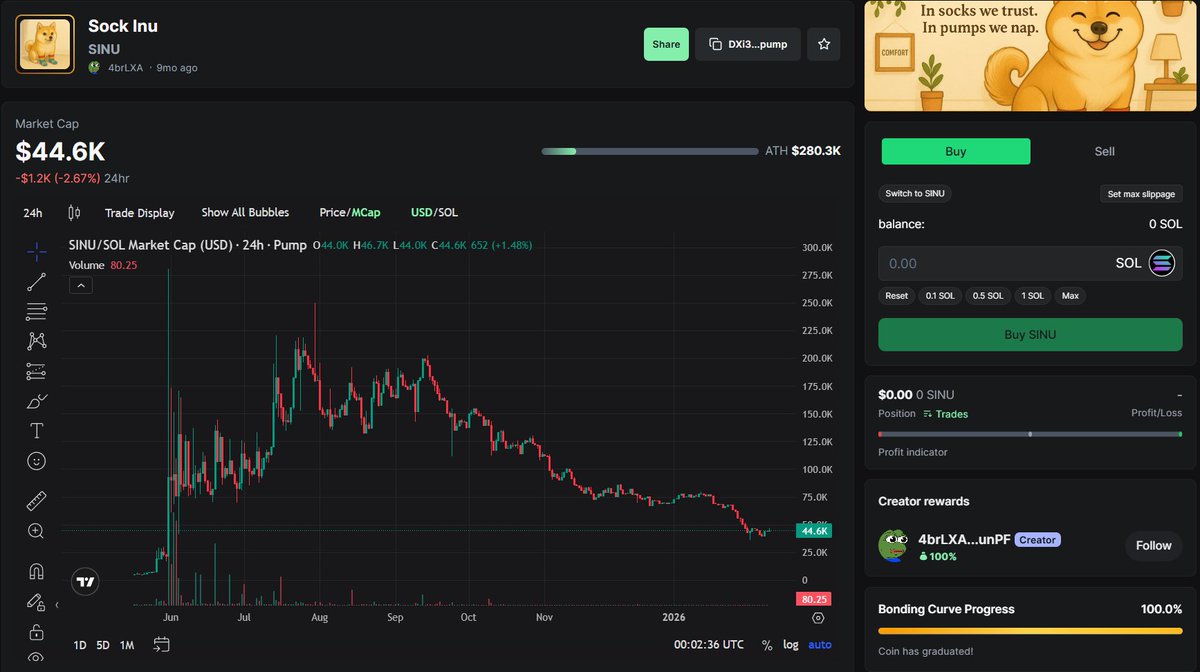The image size is (1200, 672).
Task: Activate the zoom in tool
Action: [x=37, y=531]
